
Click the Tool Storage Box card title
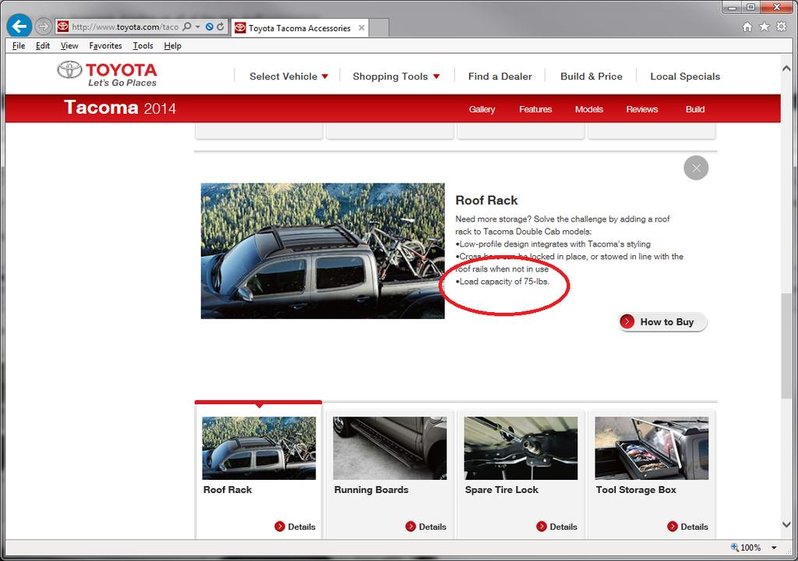[636, 490]
